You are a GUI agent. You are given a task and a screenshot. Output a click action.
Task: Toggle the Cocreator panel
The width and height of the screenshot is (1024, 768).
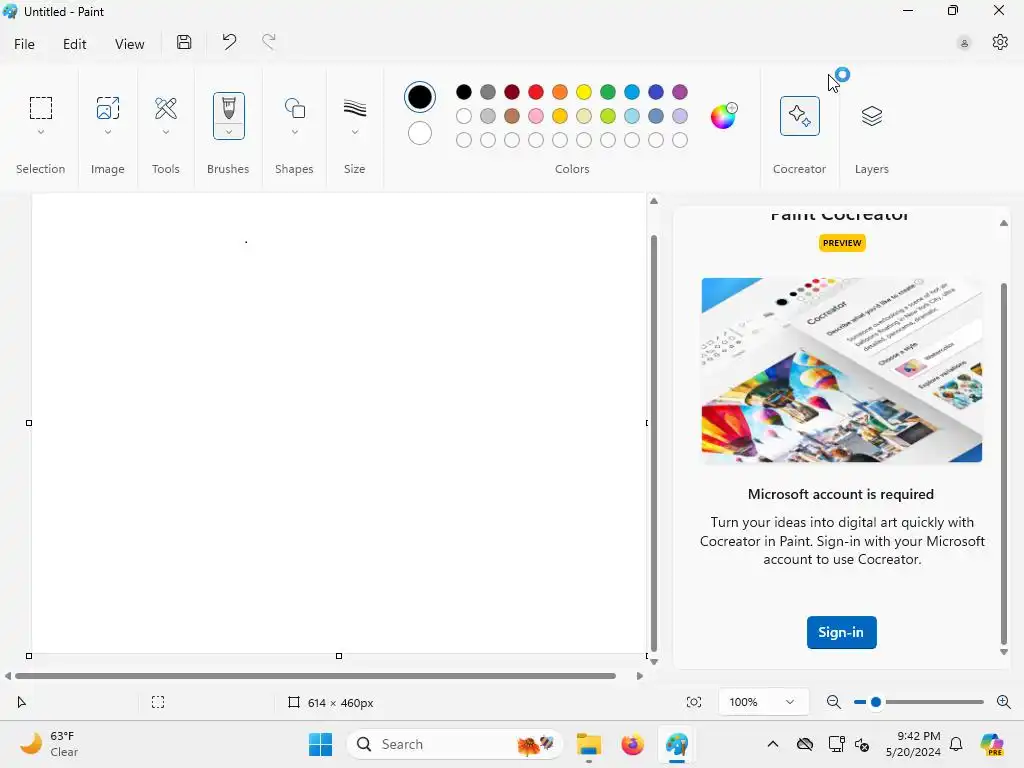799,116
